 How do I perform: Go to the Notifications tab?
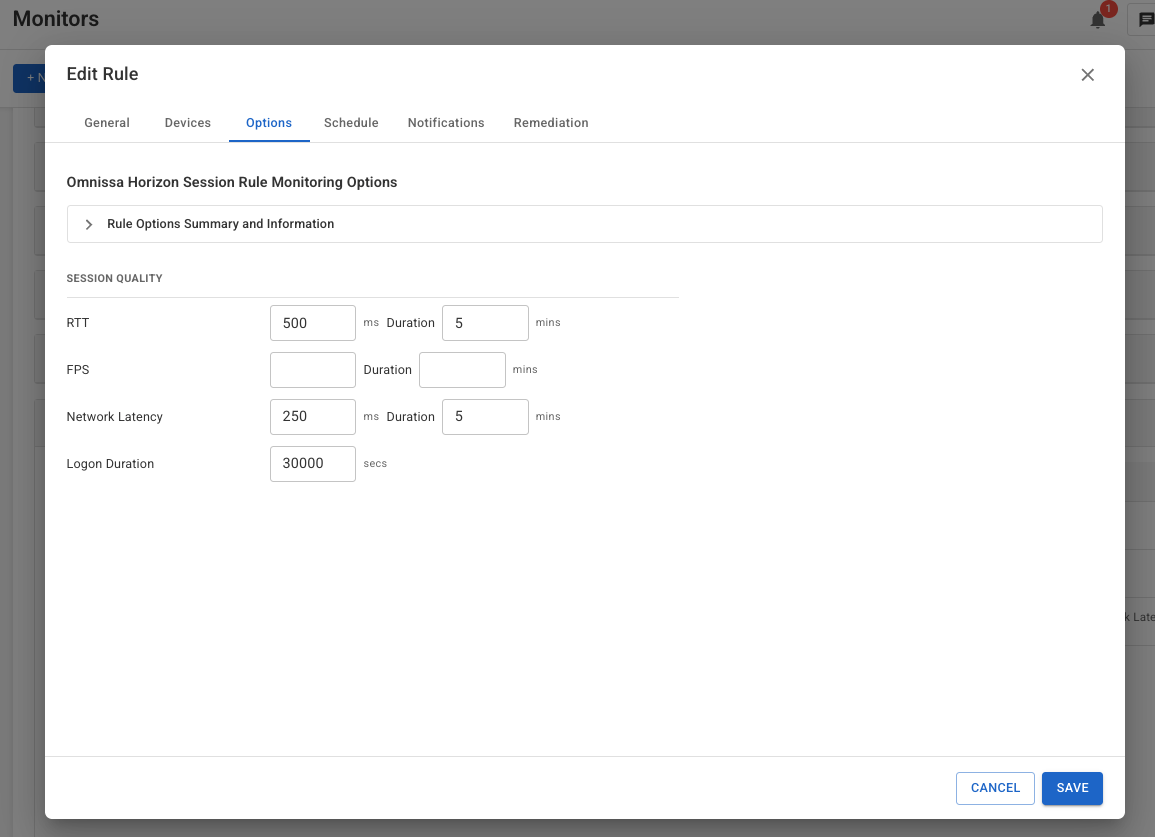(x=446, y=123)
